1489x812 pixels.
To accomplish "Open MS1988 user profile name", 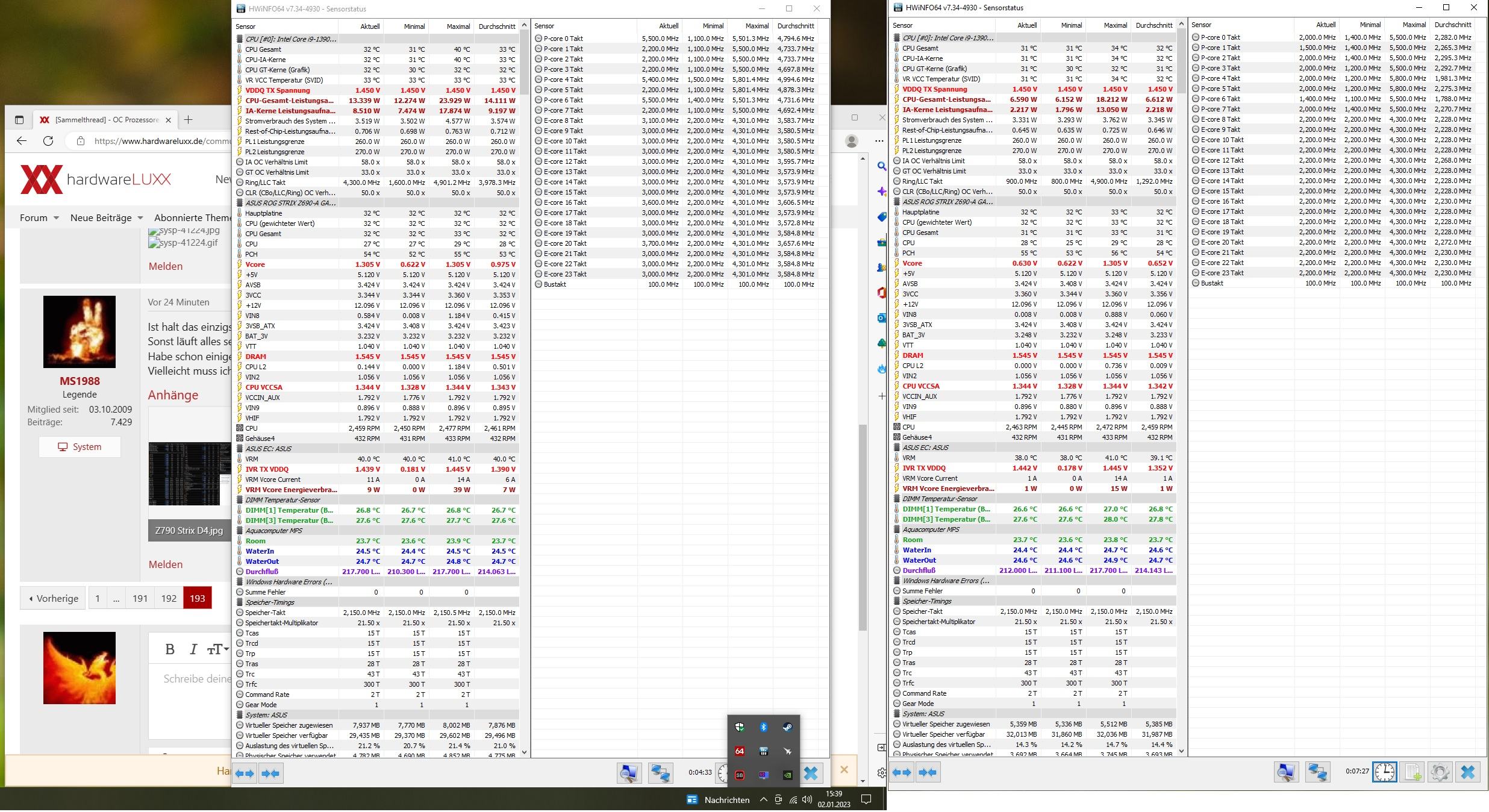I will pos(80,381).
